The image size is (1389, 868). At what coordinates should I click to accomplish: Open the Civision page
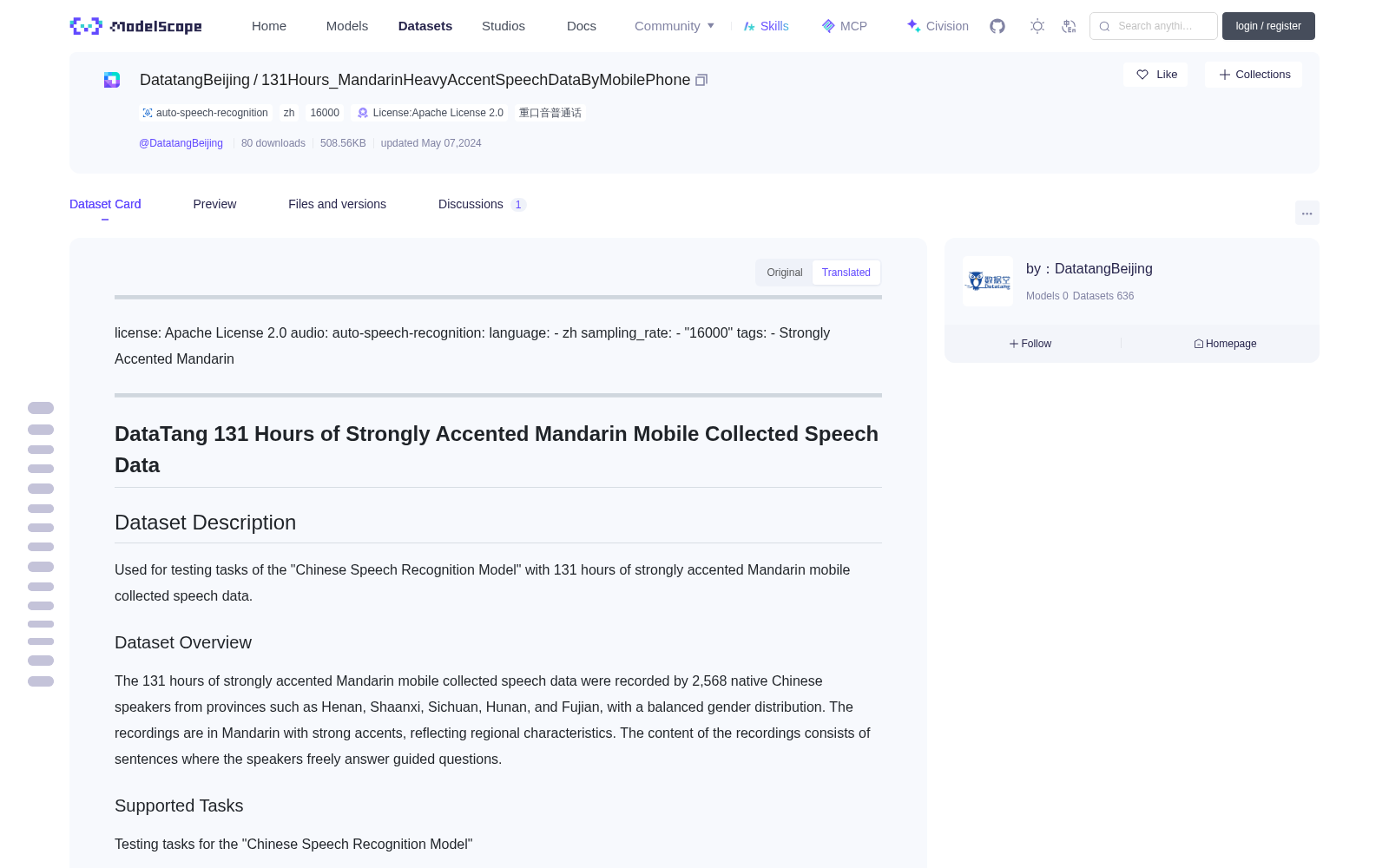938,26
